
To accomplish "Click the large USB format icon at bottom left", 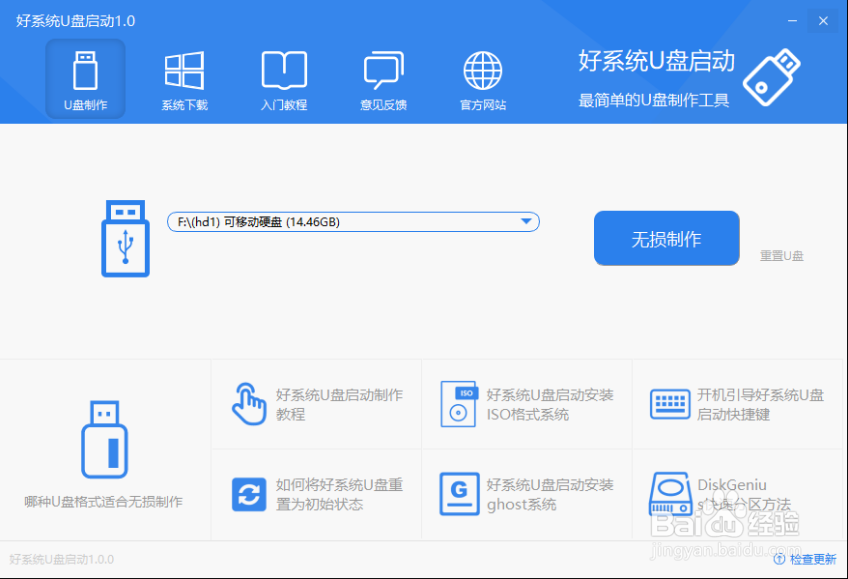I will click(104, 440).
